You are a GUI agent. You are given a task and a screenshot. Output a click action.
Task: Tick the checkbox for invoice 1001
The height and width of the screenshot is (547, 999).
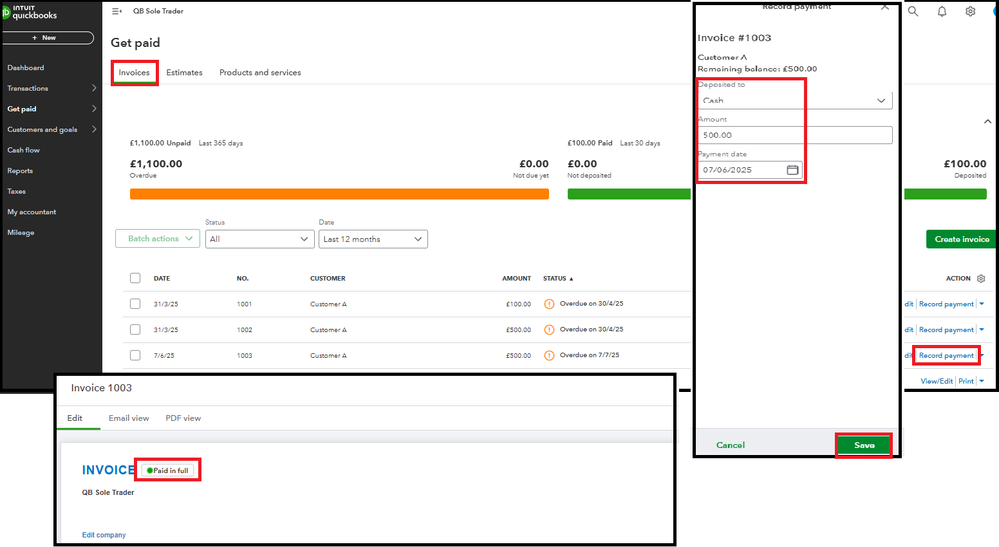coord(135,304)
